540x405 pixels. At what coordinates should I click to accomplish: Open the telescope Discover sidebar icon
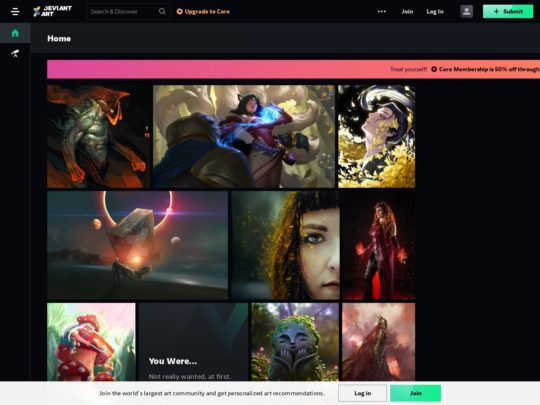(15, 53)
